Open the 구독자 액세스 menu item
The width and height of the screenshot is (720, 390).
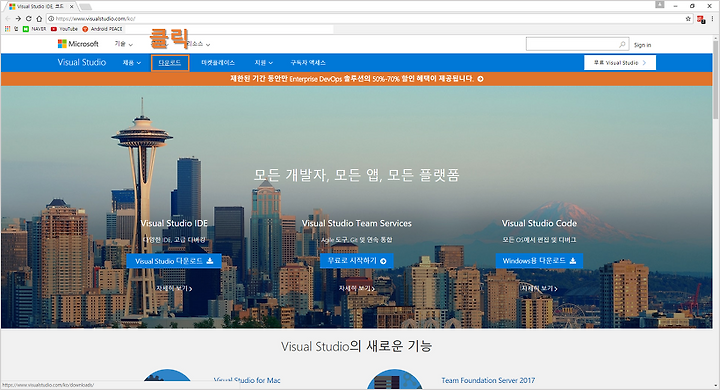[308, 62]
